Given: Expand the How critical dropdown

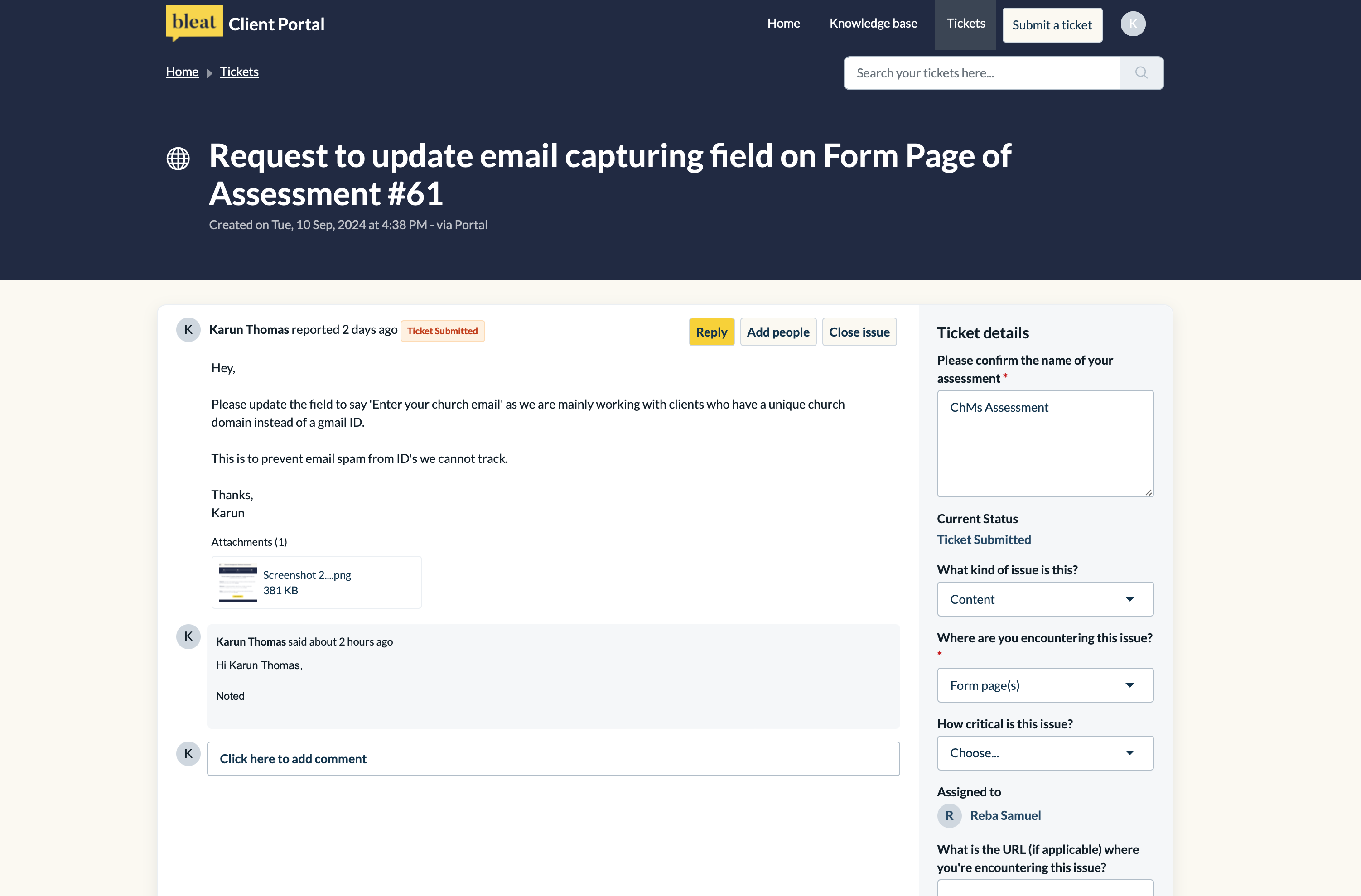Looking at the screenshot, I should 1044,753.
